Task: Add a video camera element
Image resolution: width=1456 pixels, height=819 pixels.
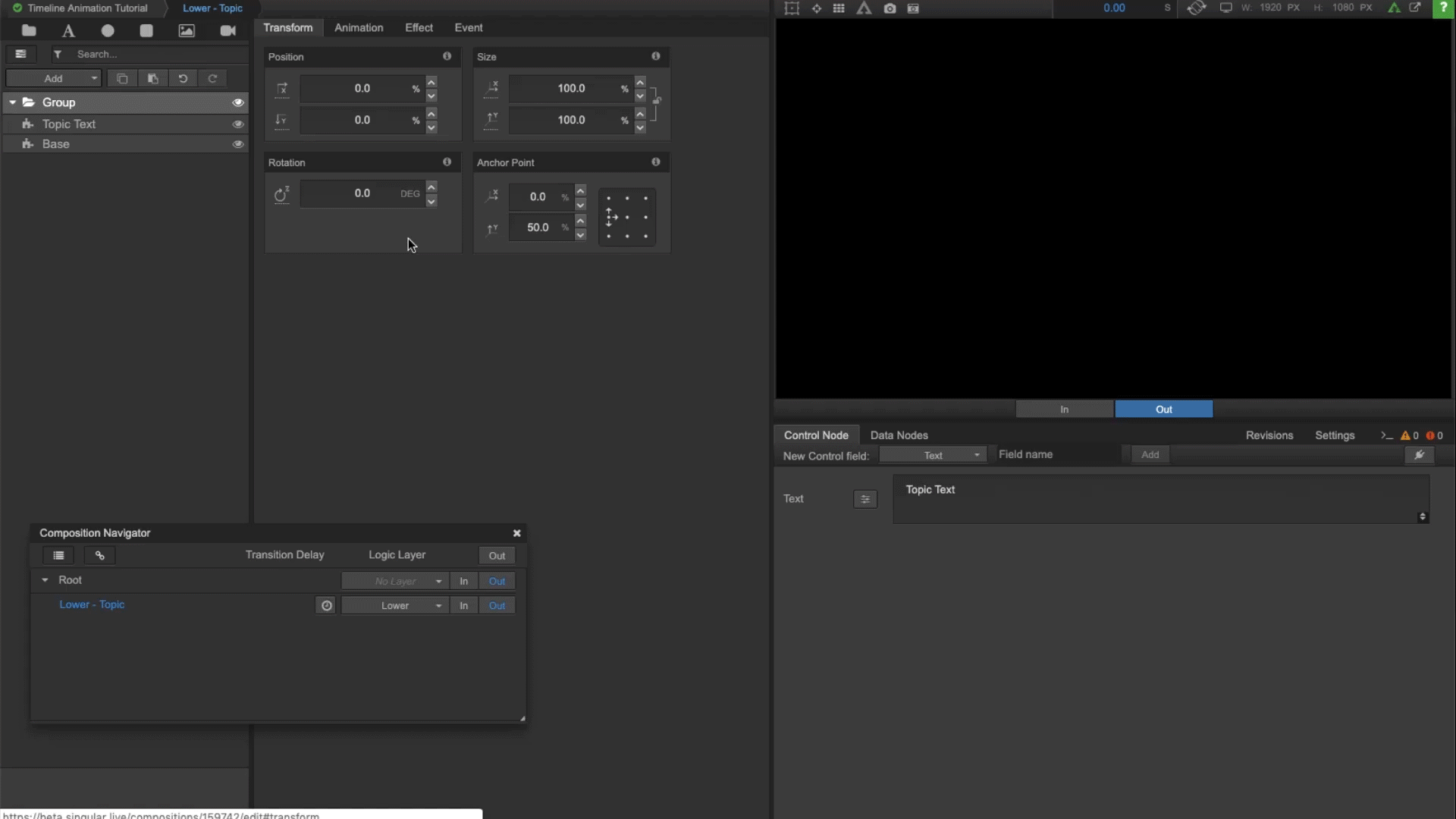Action: [x=227, y=30]
